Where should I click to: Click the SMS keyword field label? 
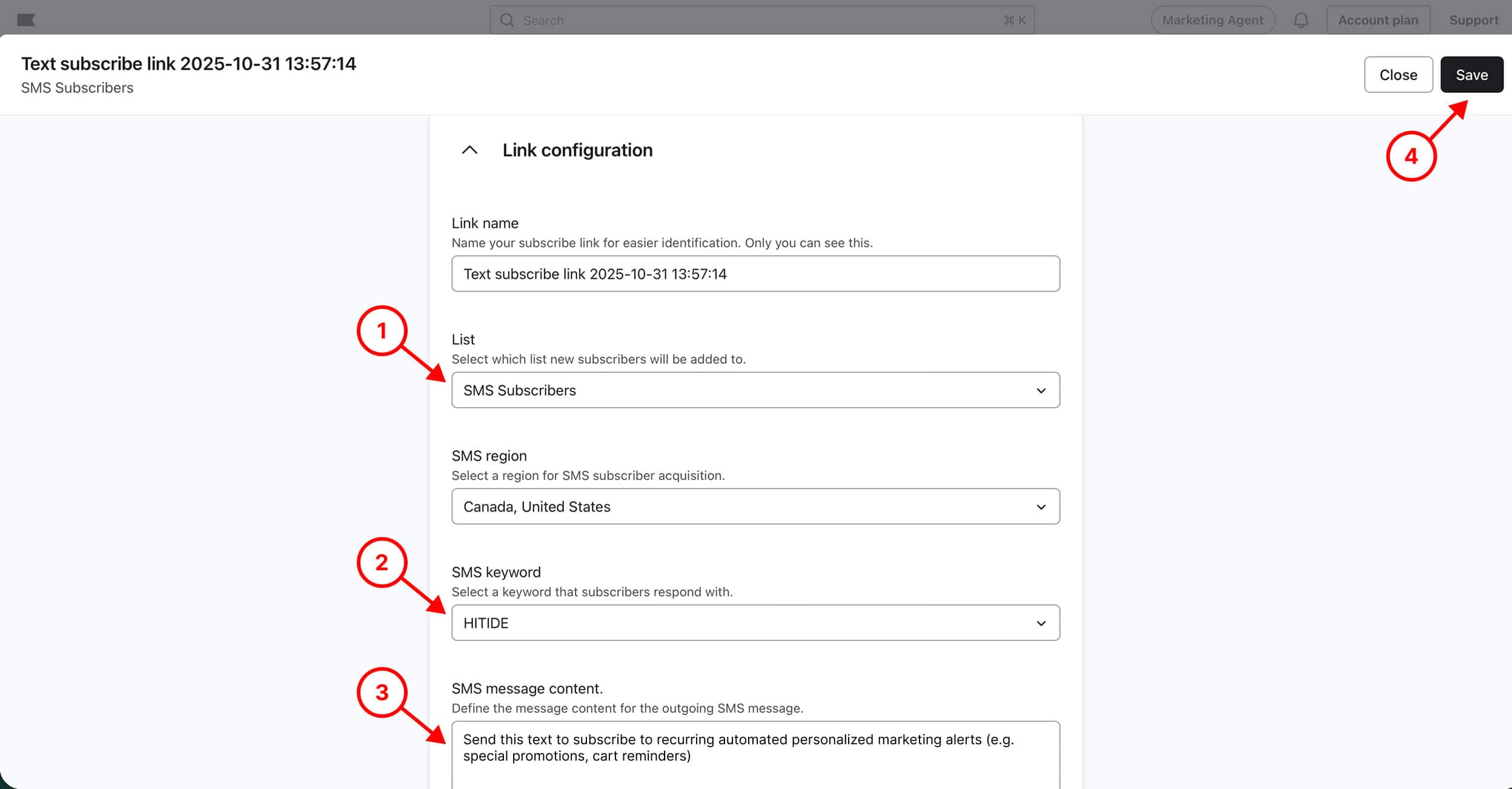[496, 572]
